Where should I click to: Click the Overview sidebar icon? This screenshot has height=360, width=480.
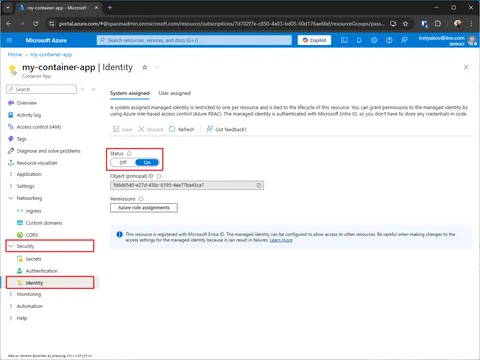pos(11,103)
